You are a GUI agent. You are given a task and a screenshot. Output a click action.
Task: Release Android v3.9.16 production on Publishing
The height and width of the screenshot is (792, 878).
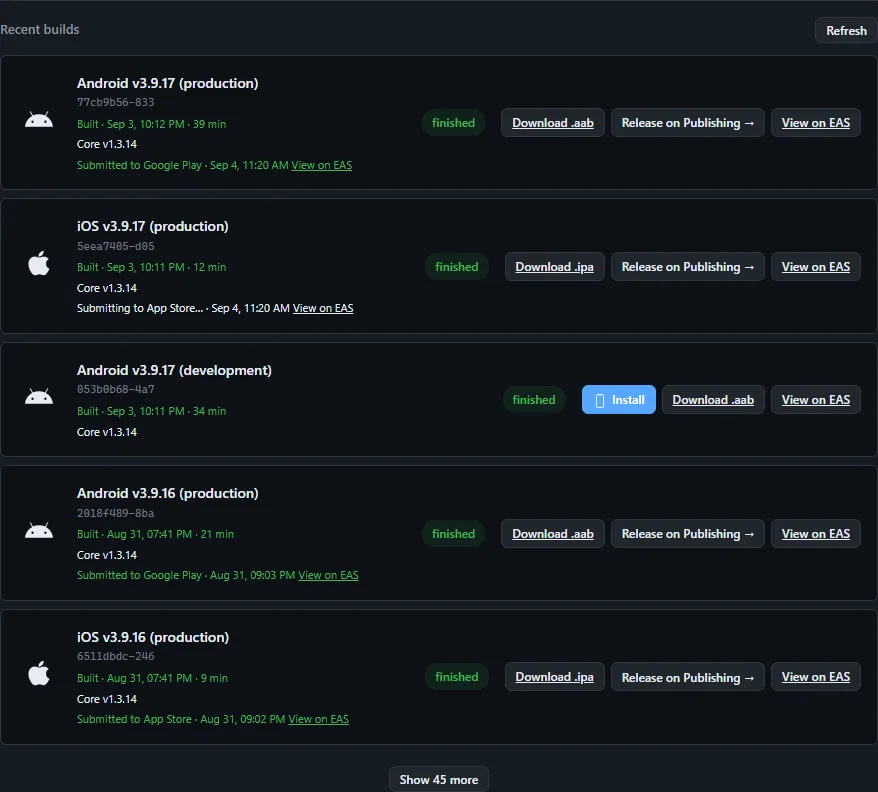[x=688, y=534]
